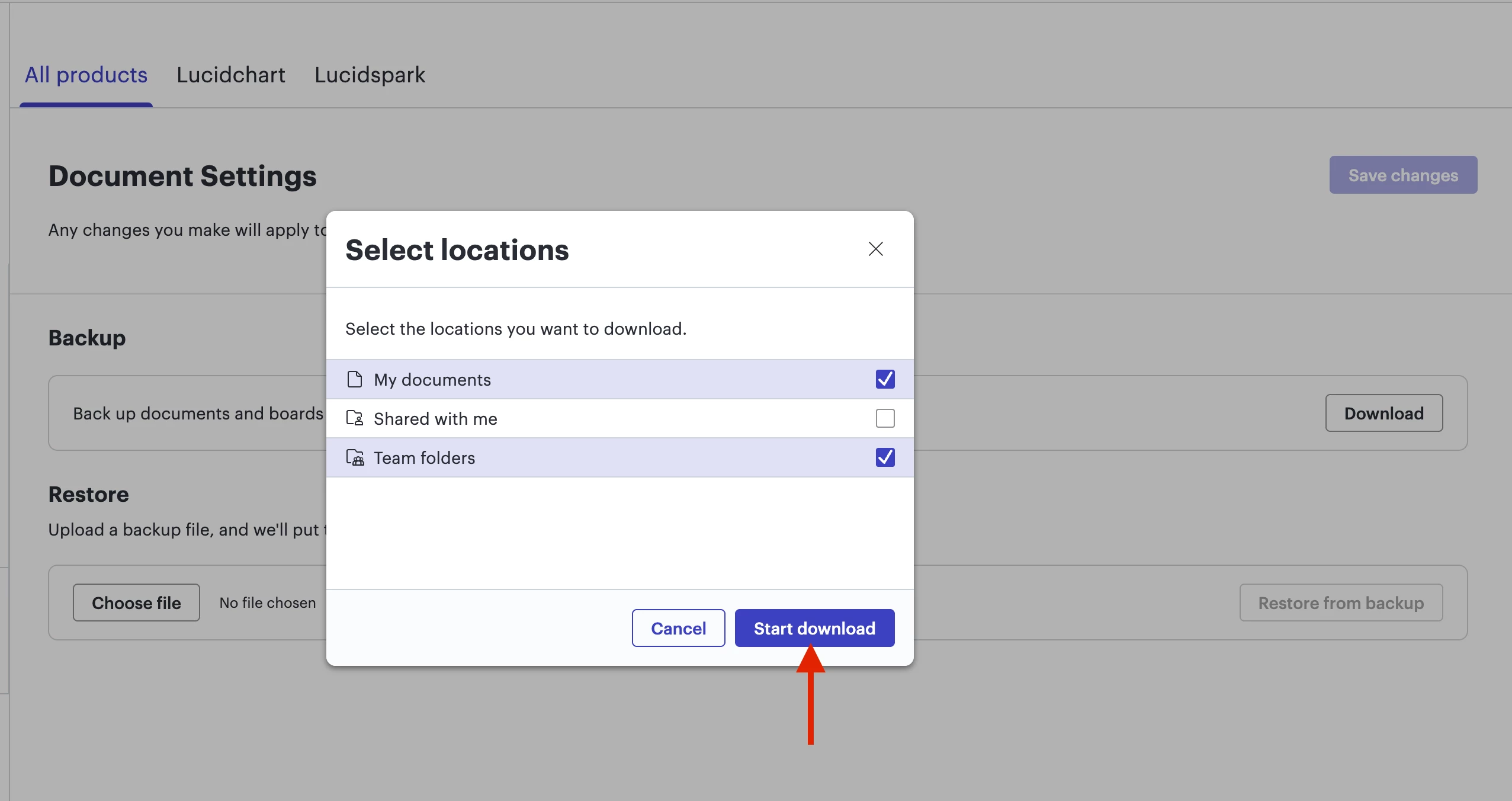Select the My documents row label

(x=432, y=380)
